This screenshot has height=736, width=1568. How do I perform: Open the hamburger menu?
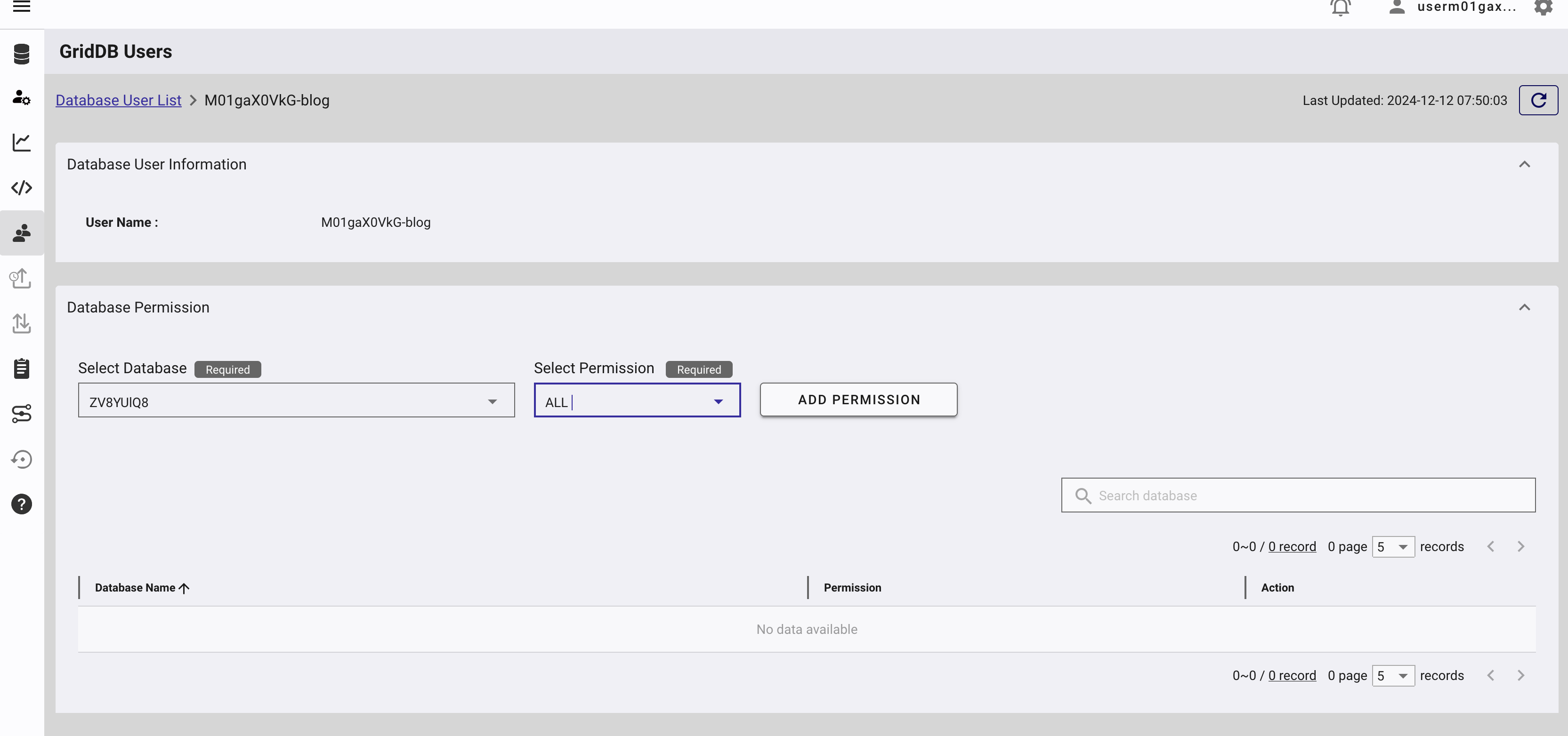(x=21, y=7)
